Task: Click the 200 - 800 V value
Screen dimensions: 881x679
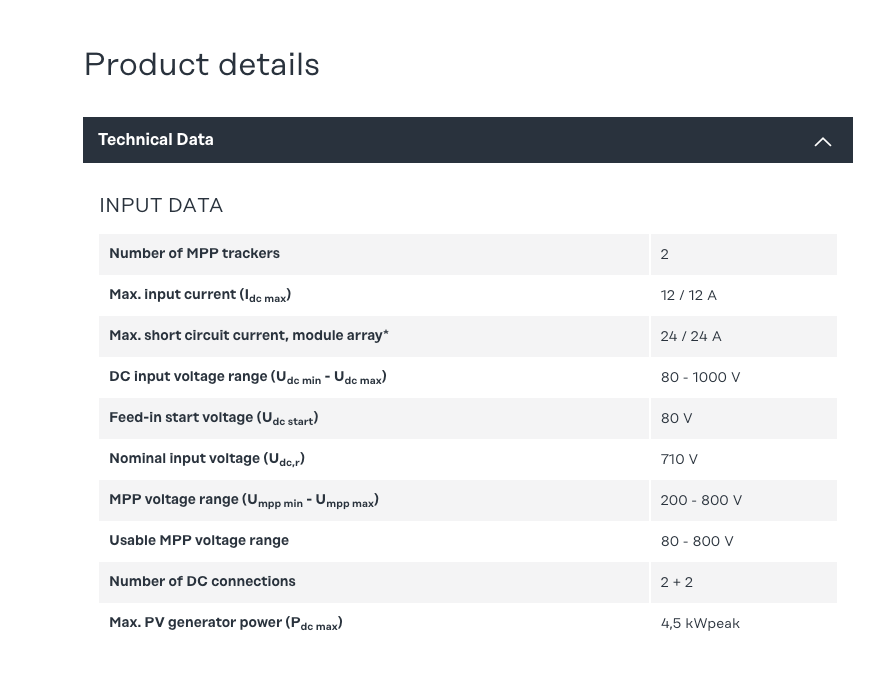Action: tap(701, 500)
